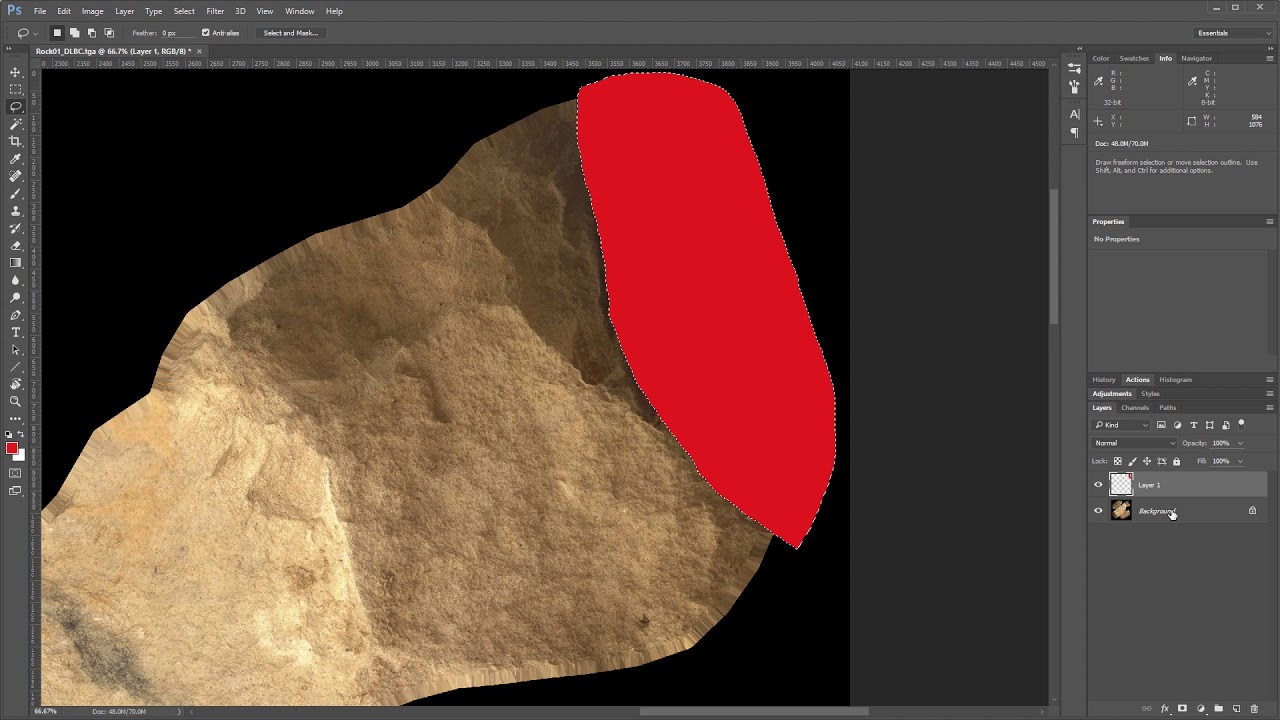Select the Dodge tool
1280x720 pixels.
pos(15,297)
